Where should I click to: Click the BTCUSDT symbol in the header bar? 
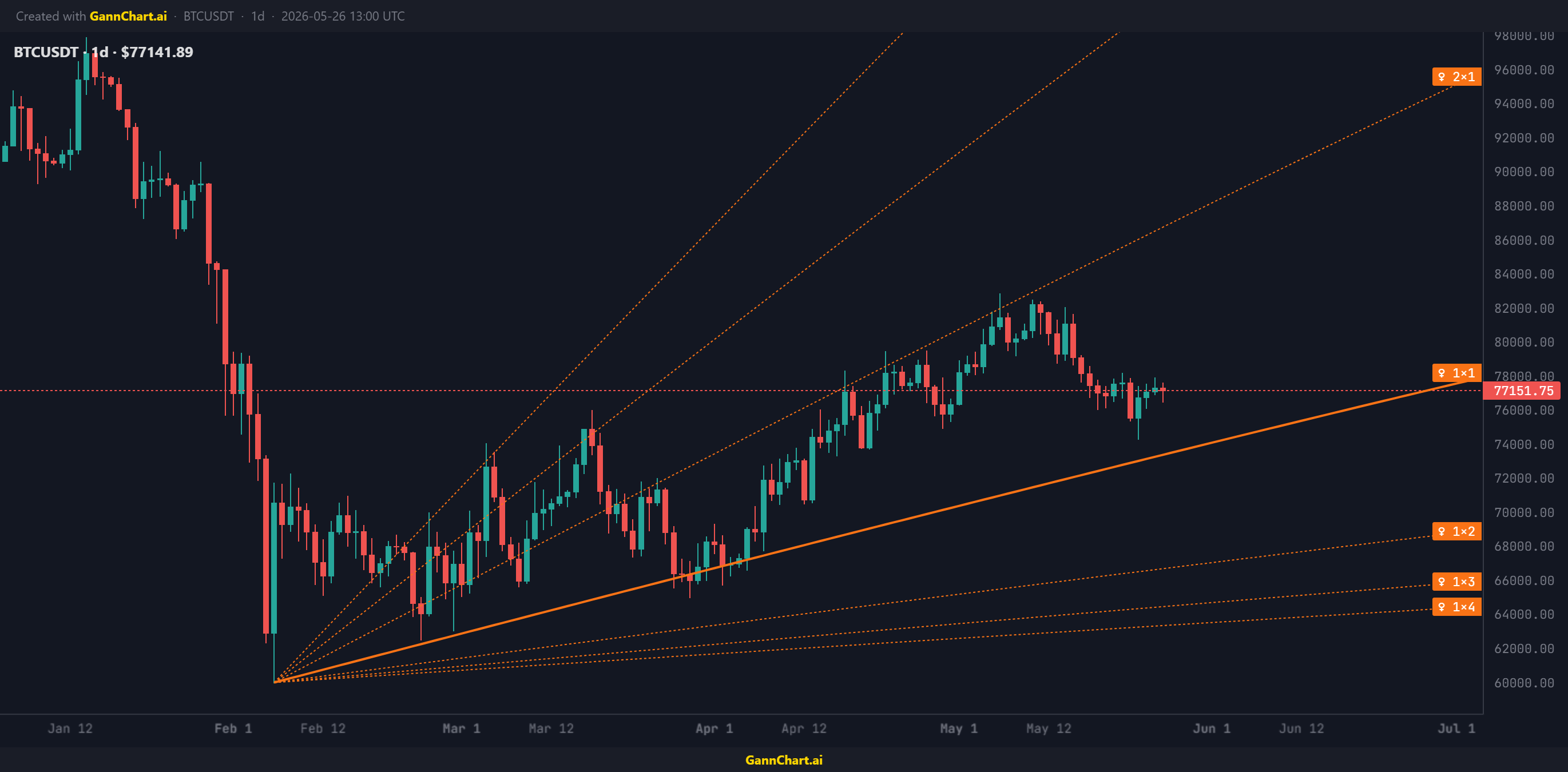coord(209,17)
